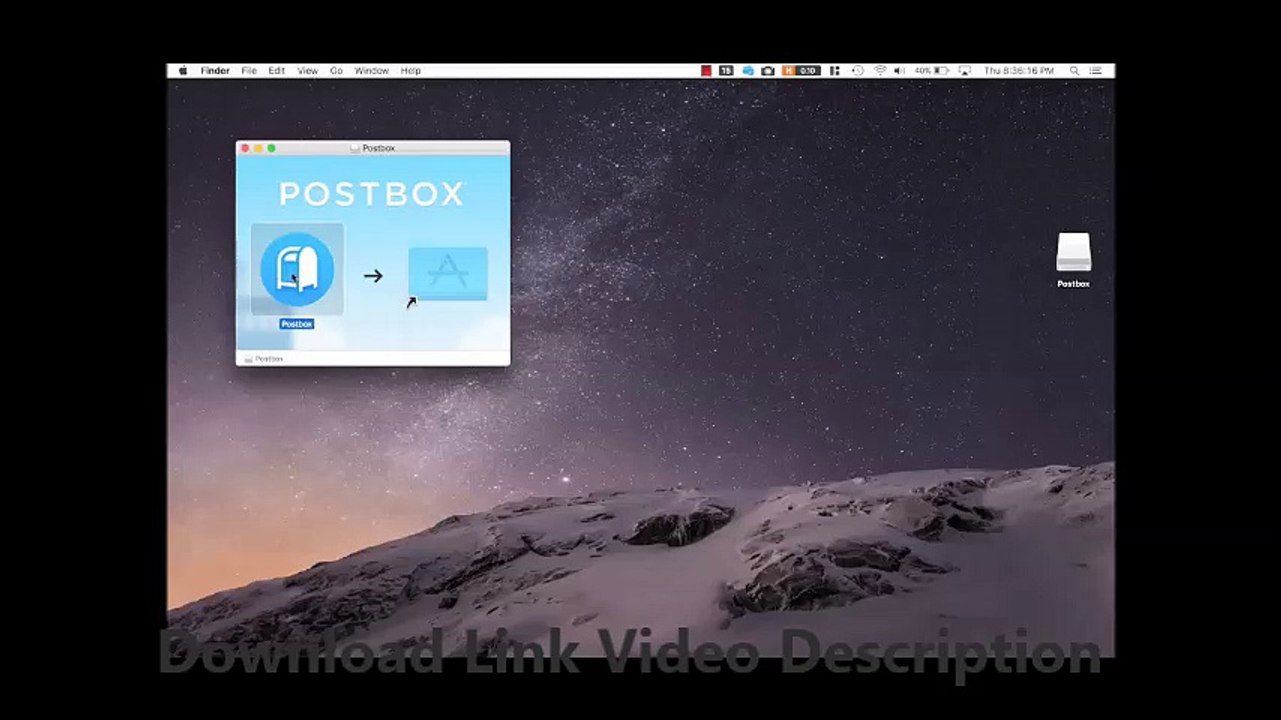
Task: Open the battery status at 40%
Action: pyautogui.click(x=931, y=71)
